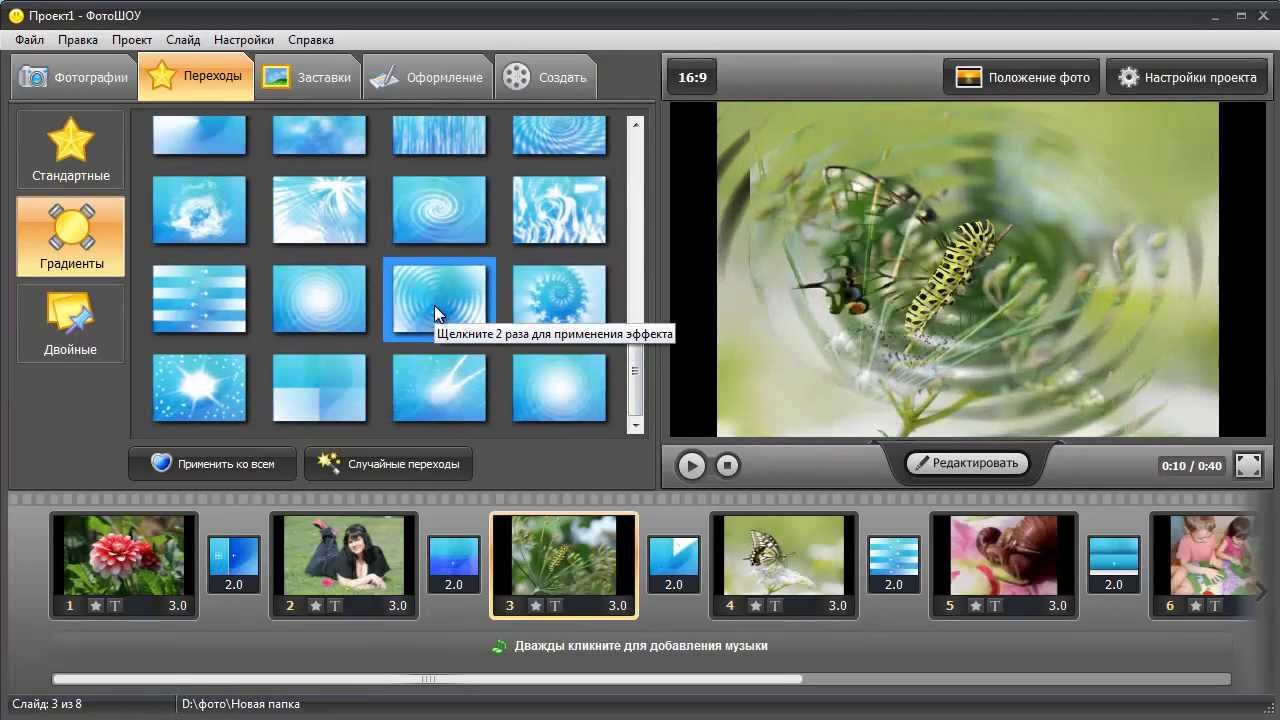Viewport: 1280px width, 720px height.
Task: Open the Справка menu
Action: point(311,40)
